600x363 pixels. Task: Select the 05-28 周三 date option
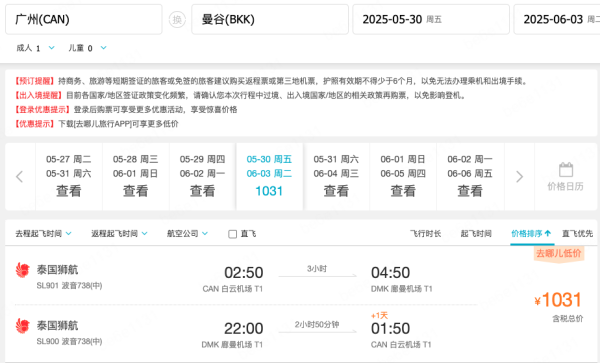pos(135,177)
